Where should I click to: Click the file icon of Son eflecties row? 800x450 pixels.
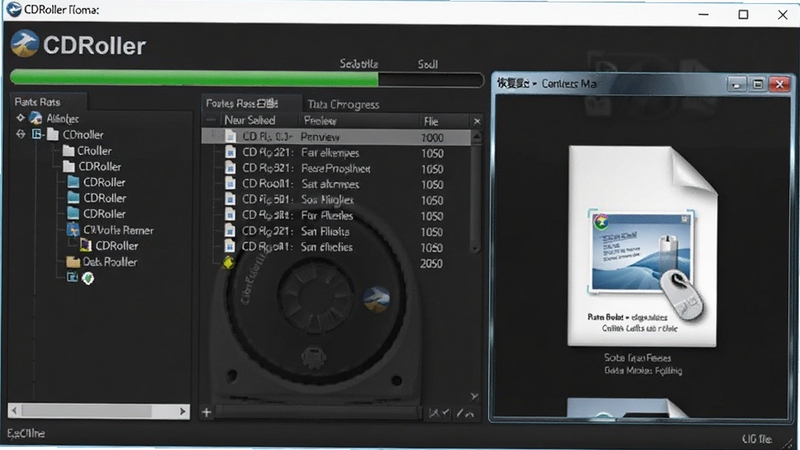point(231,246)
